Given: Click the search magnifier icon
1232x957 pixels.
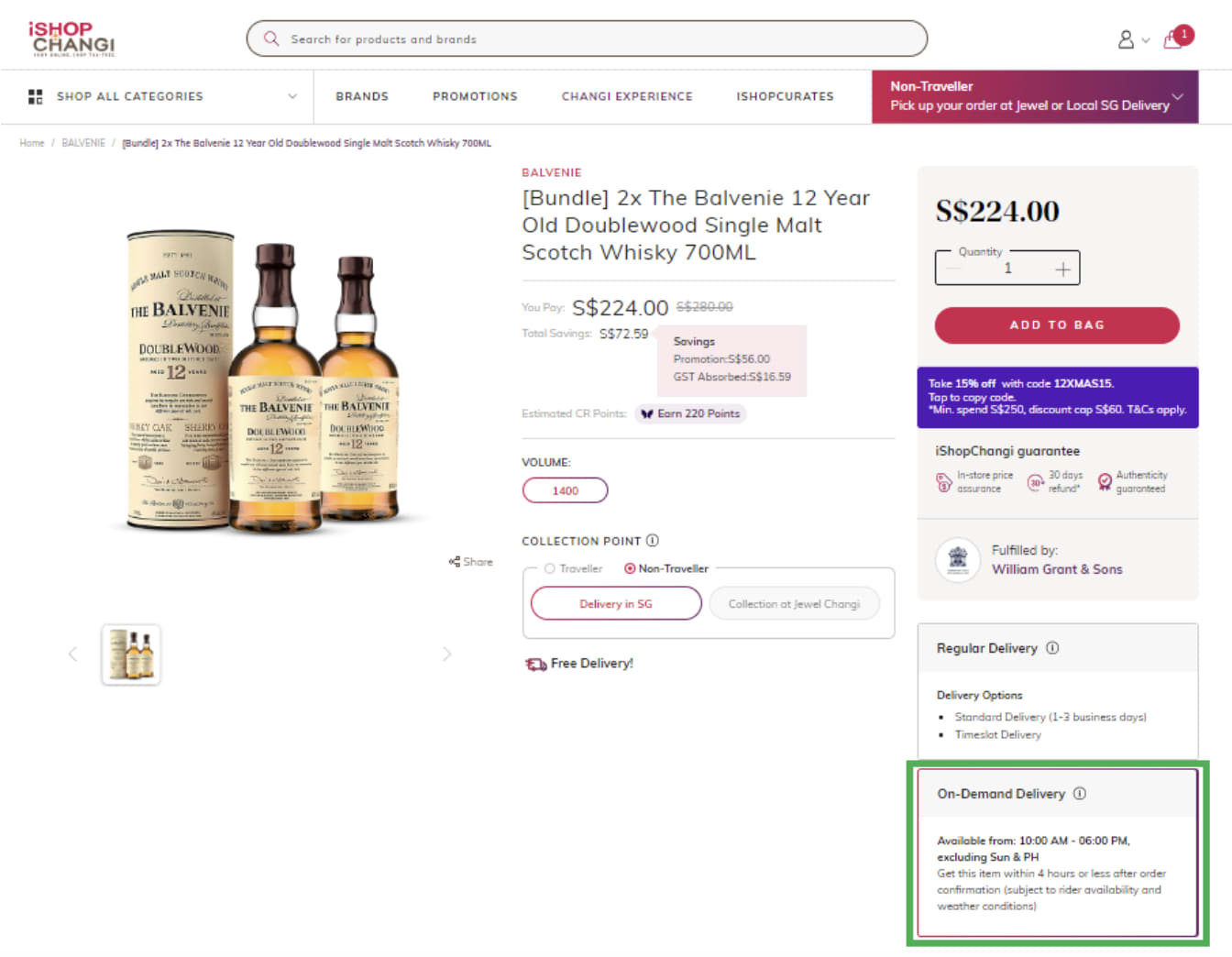Looking at the screenshot, I should pos(271,38).
